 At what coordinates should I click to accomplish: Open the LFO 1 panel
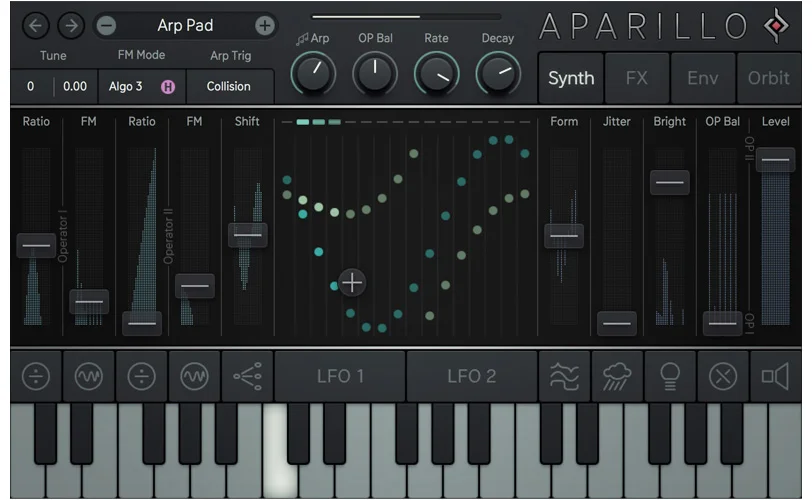pos(340,376)
